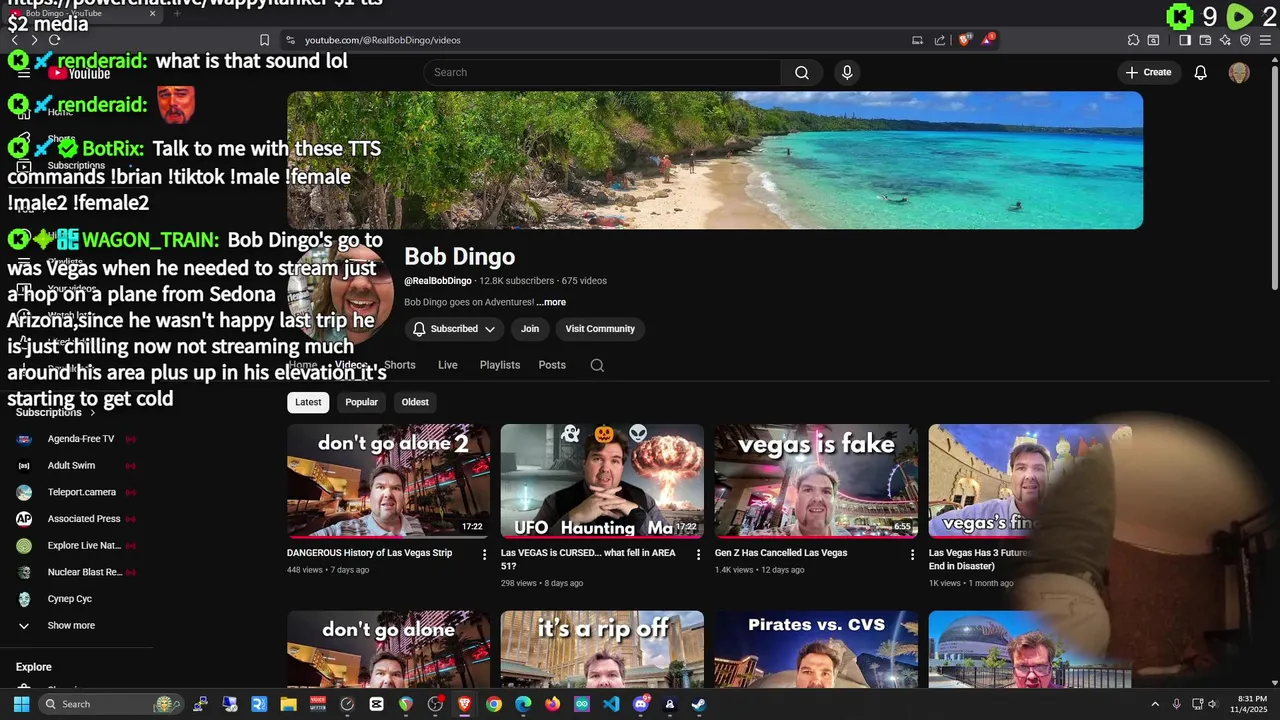Open the vegas is fake video thumbnail

point(816,481)
